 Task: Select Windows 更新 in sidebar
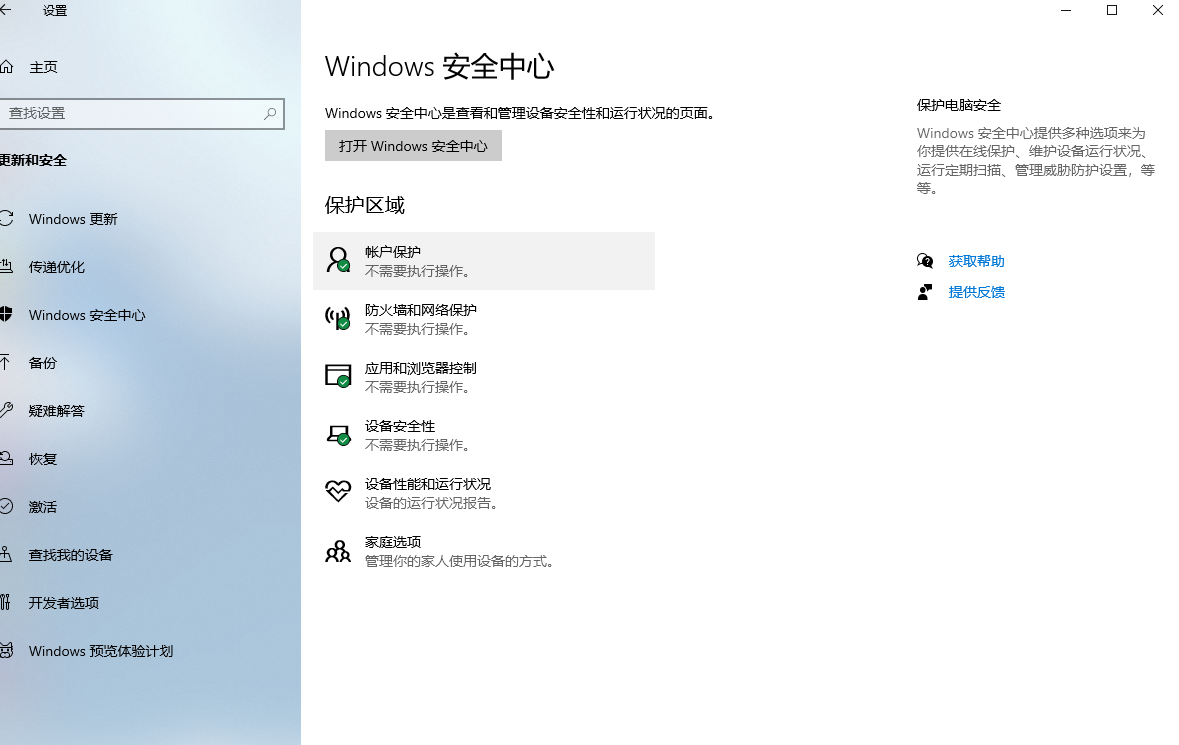(73, 219)
